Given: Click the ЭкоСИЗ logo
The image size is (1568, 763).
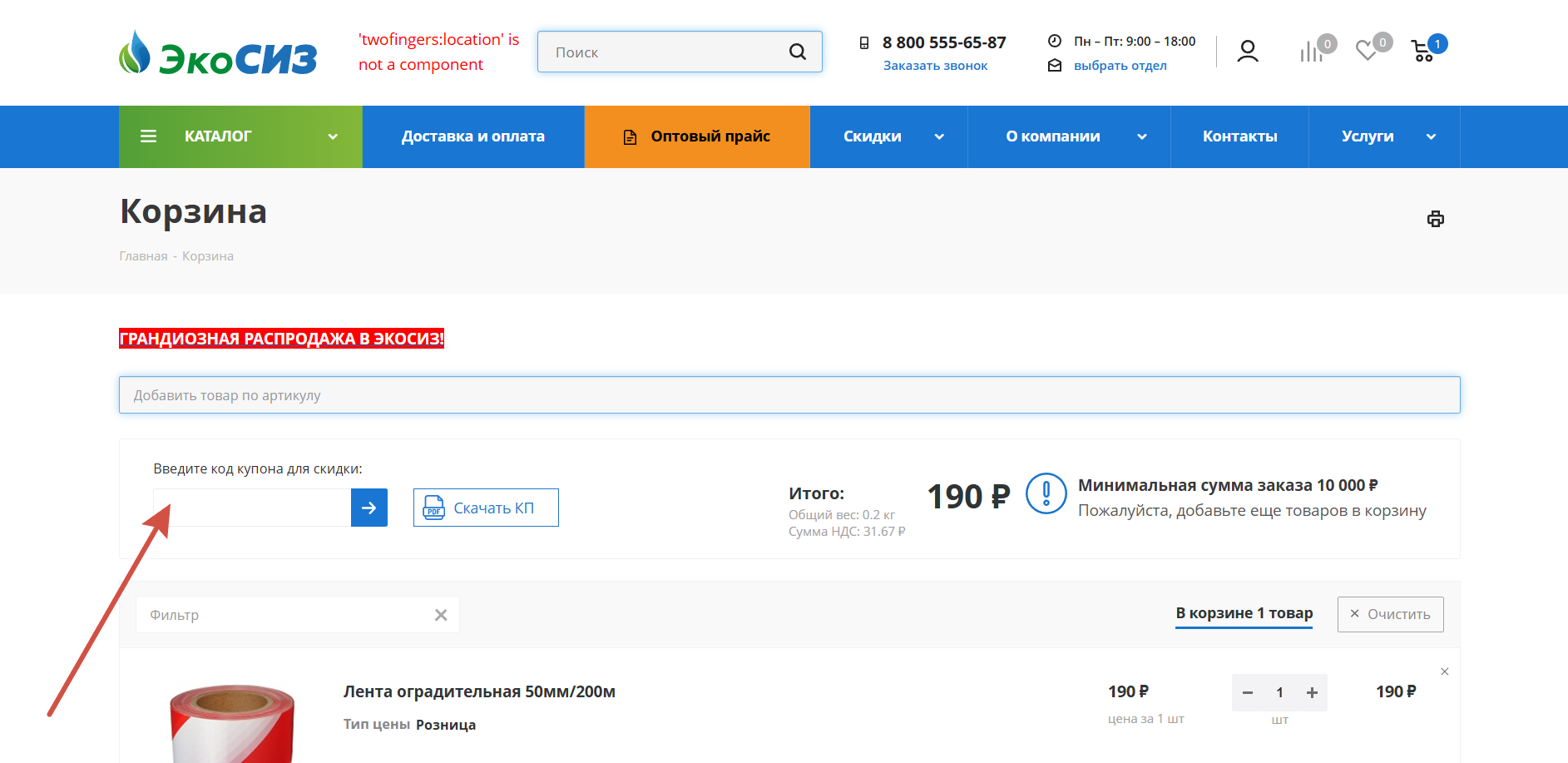Looking at the screenshot, I should click(218, 52).
